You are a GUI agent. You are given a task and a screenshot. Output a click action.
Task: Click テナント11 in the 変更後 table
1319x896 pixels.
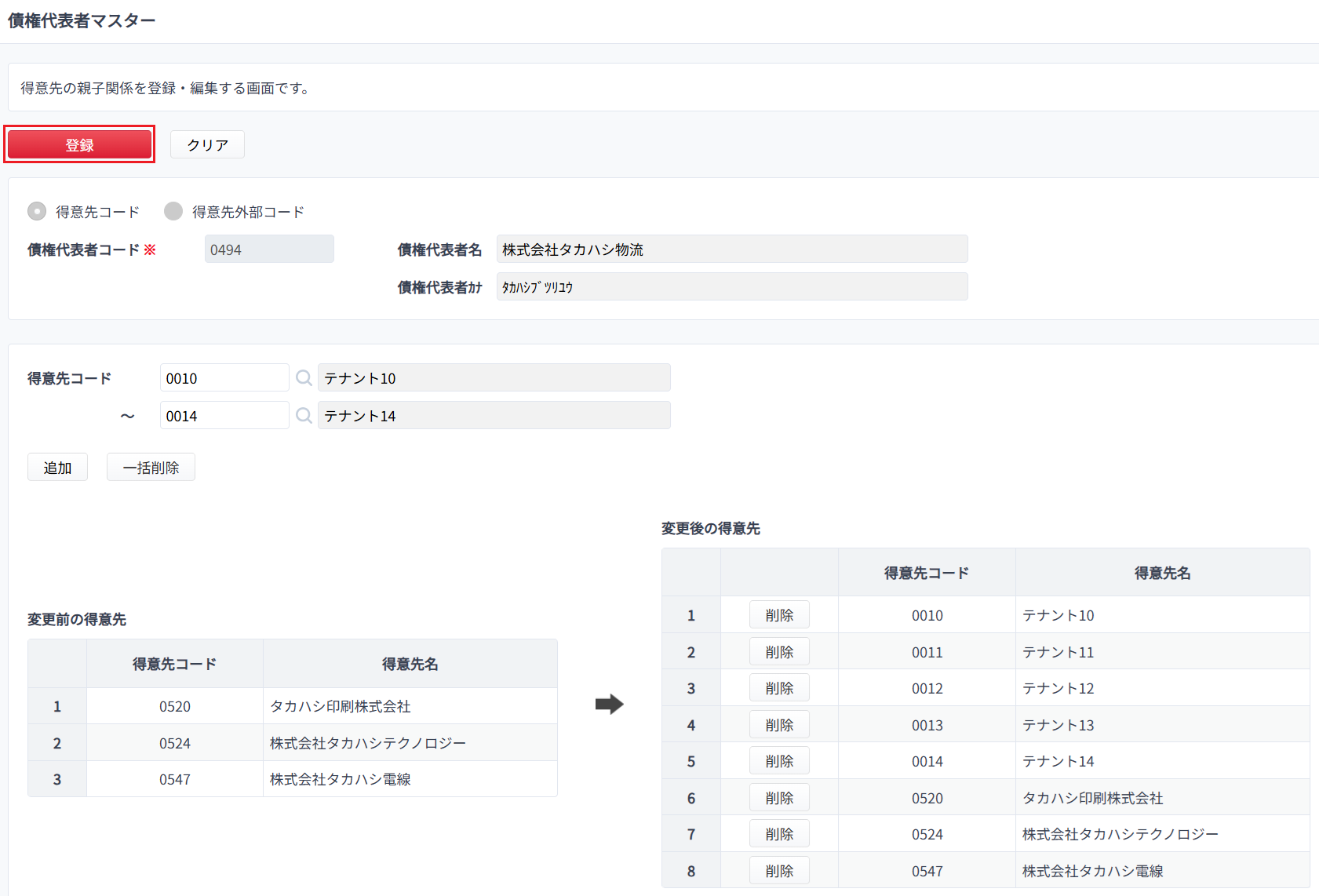(x=1058, y=652)
